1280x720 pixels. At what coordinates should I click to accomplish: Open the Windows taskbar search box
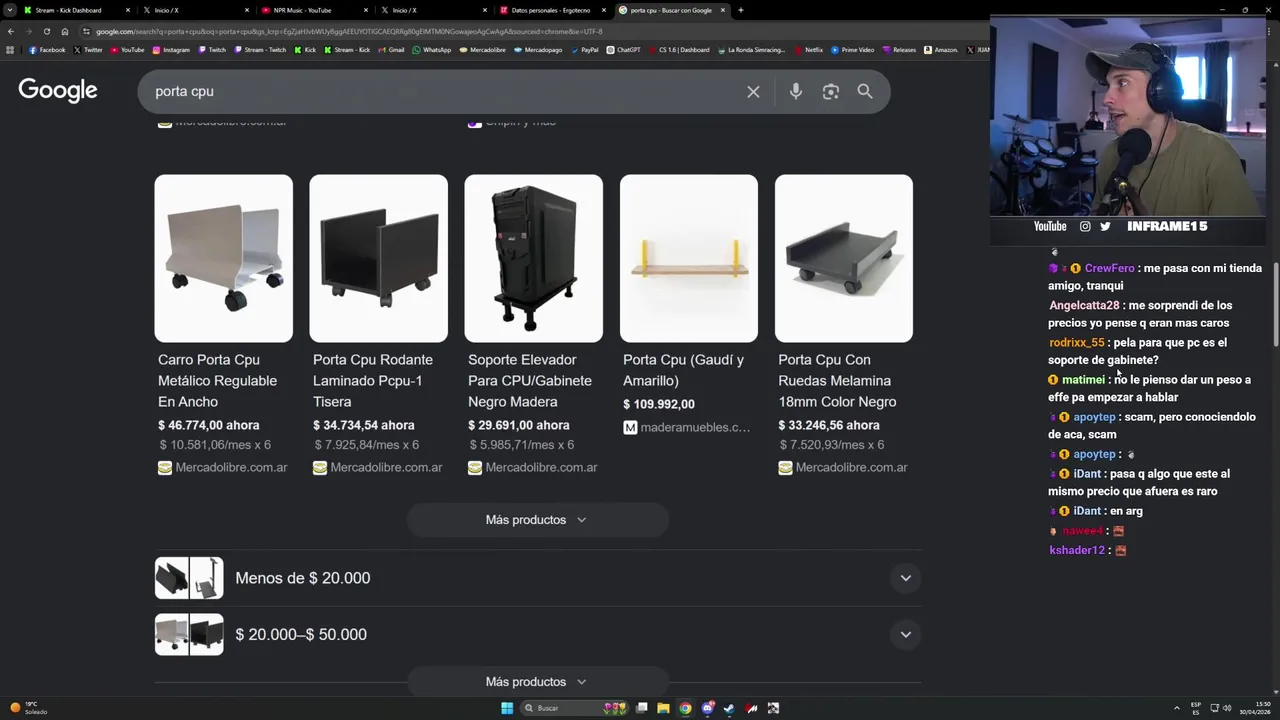pyautogui.click(x=575, y=708)
